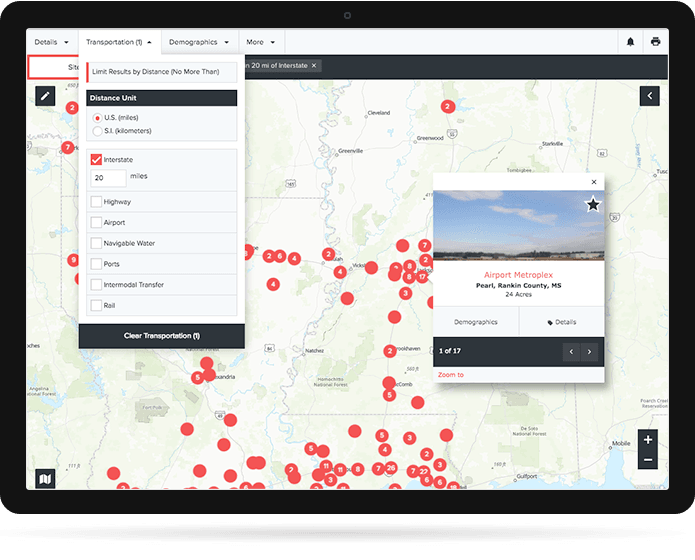Expand the Details dropdown menu

pos(52,42)
